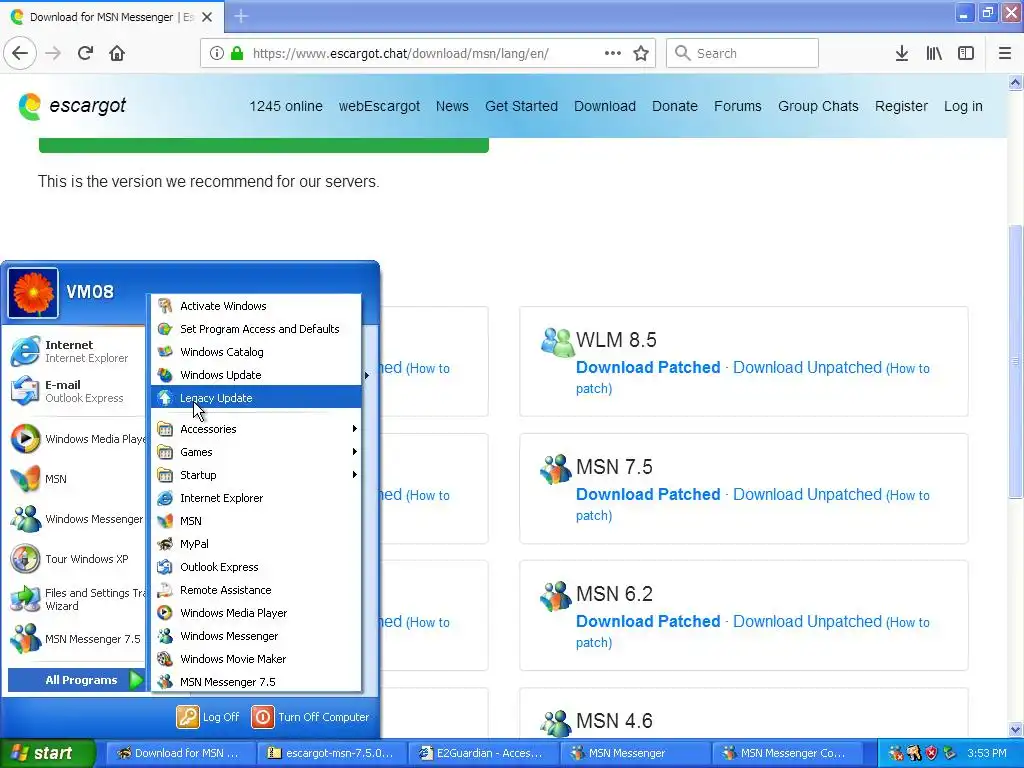The height and width of the screenshot is (768, 1024).
Task: Open the News nav link
Action: pyautogui.click(x=452, y=106)
